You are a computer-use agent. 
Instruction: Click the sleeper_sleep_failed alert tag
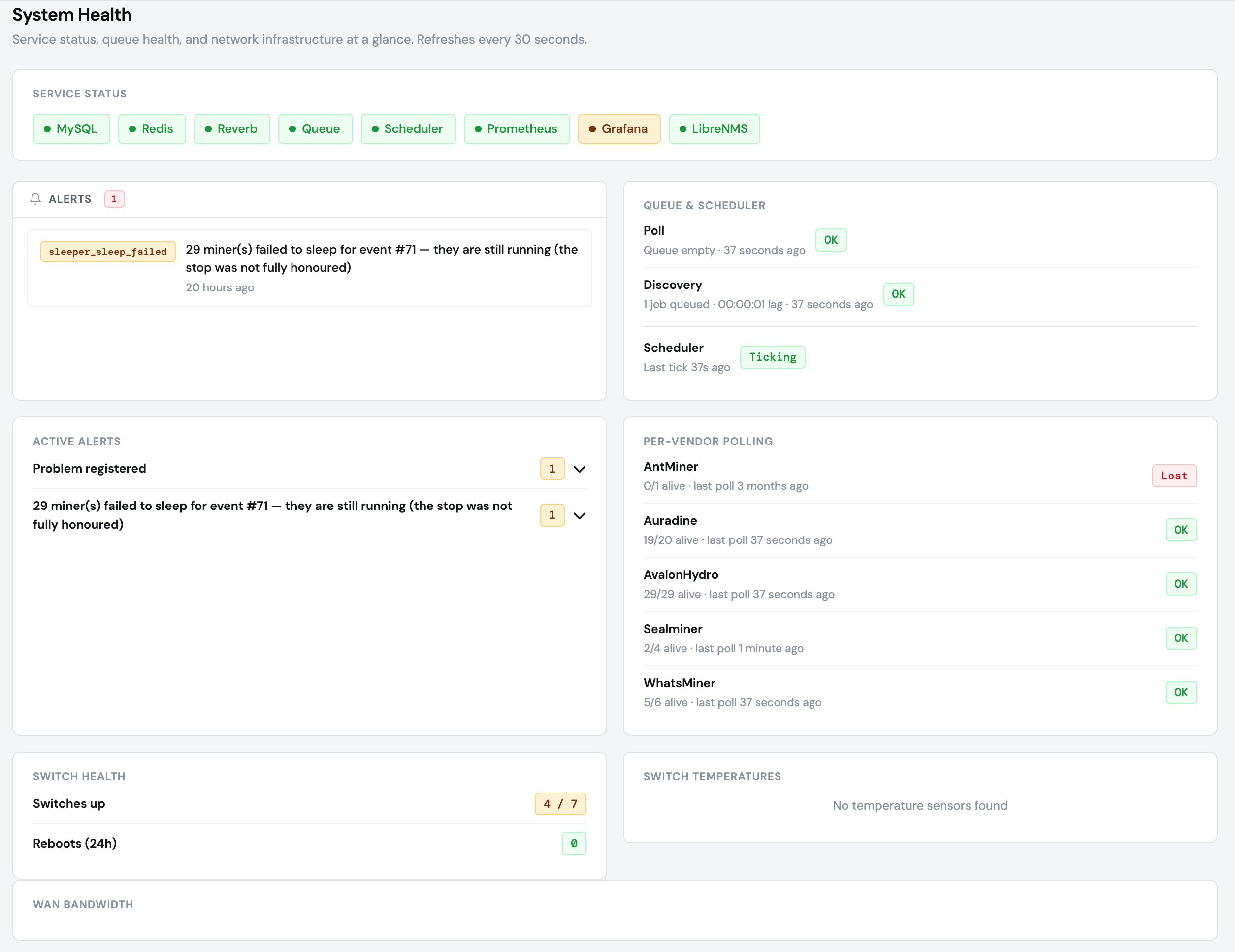108,252
